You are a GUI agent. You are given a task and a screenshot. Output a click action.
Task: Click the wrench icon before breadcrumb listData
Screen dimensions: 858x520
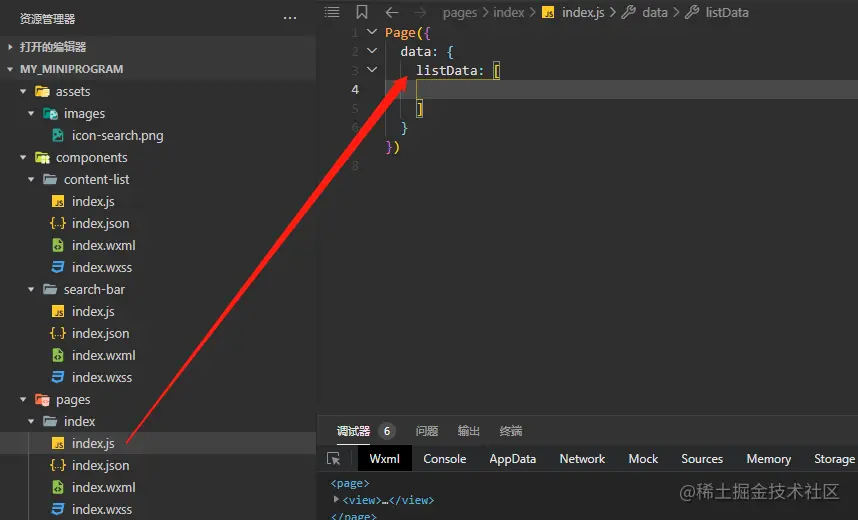click(x=692, y=12)
